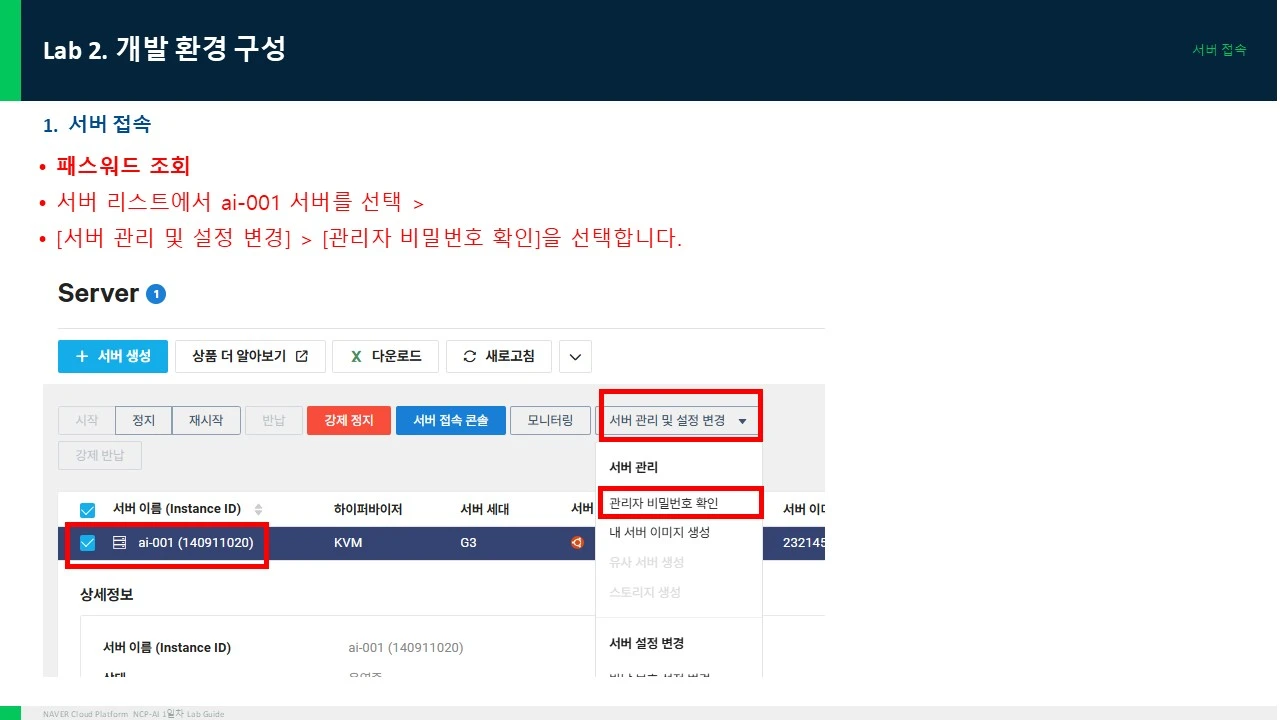Image resolution: width=1280 pixels, height=720 pixels.
Task: Click the KVM cell in ai-001 row
Action: 348,543
